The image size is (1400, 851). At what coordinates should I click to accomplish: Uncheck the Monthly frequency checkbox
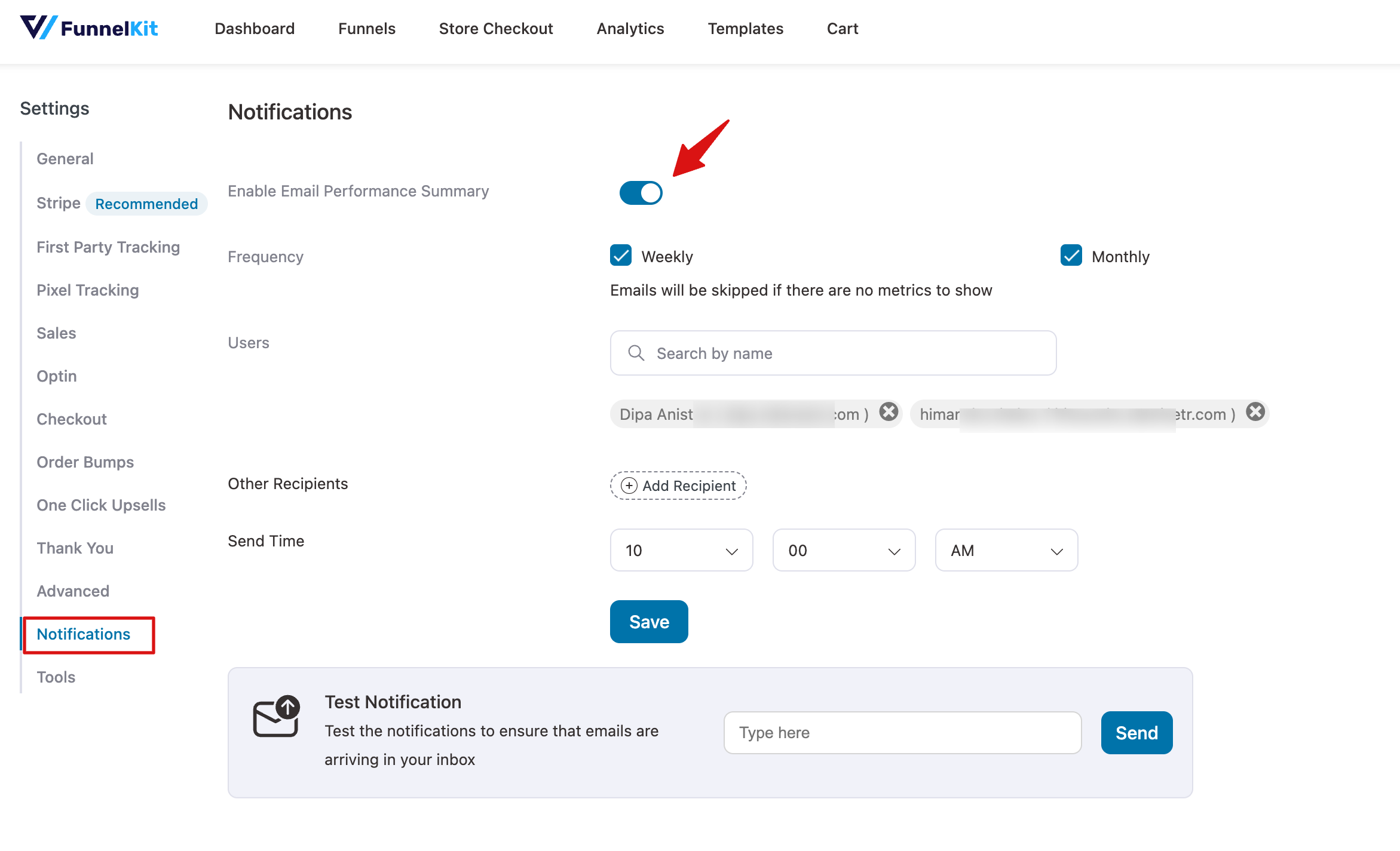click(1071, 256)
